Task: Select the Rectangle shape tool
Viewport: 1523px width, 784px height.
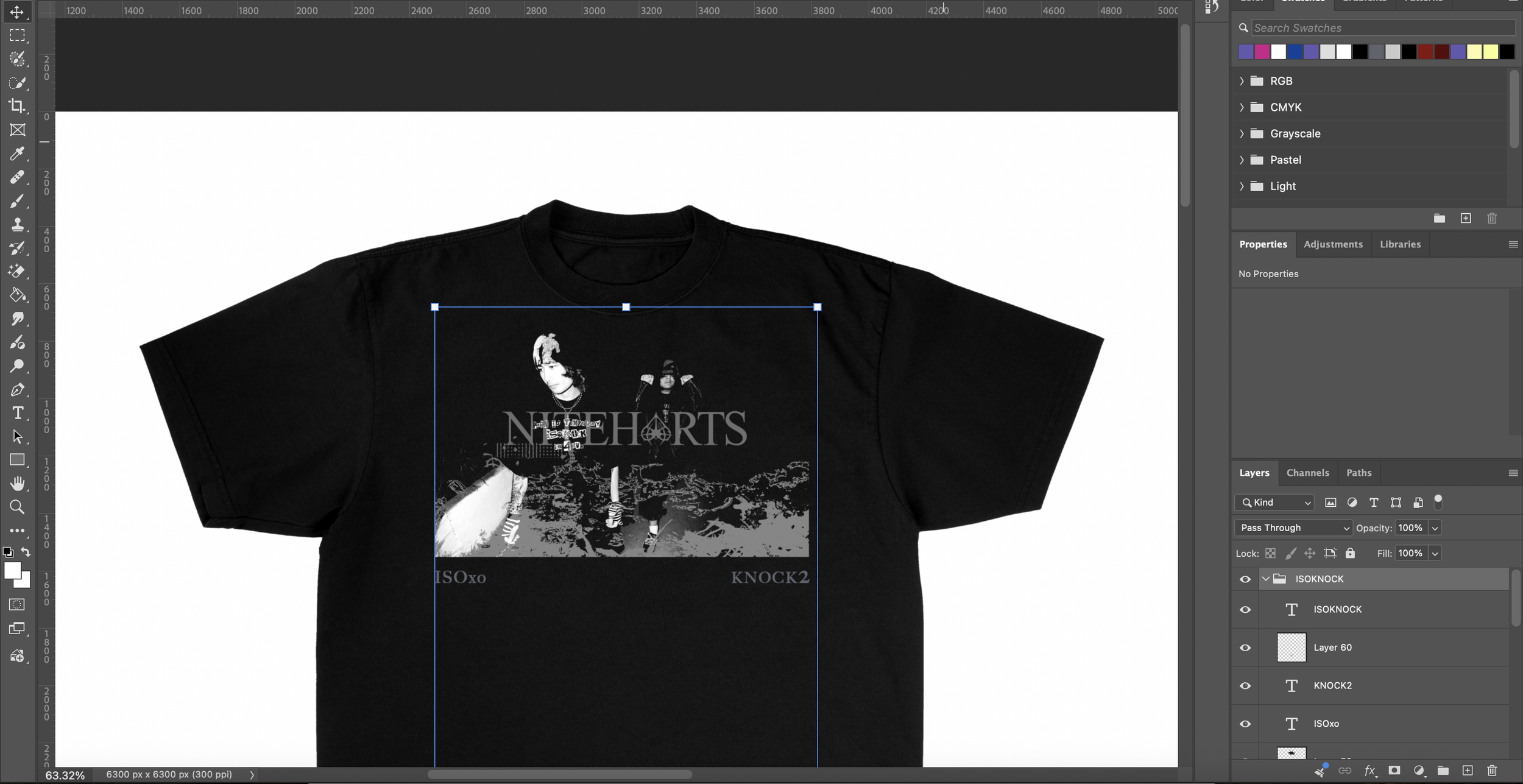Action: (x=17, y=460)
